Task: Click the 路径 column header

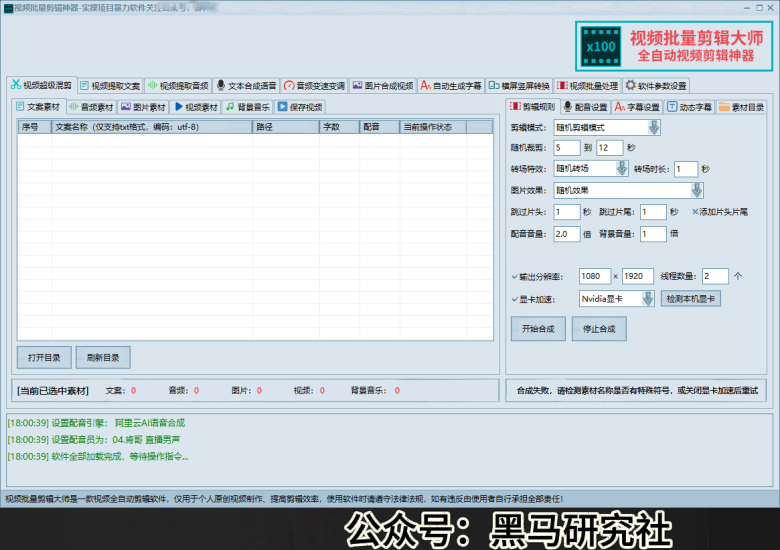Action: [x=286, y=127]
